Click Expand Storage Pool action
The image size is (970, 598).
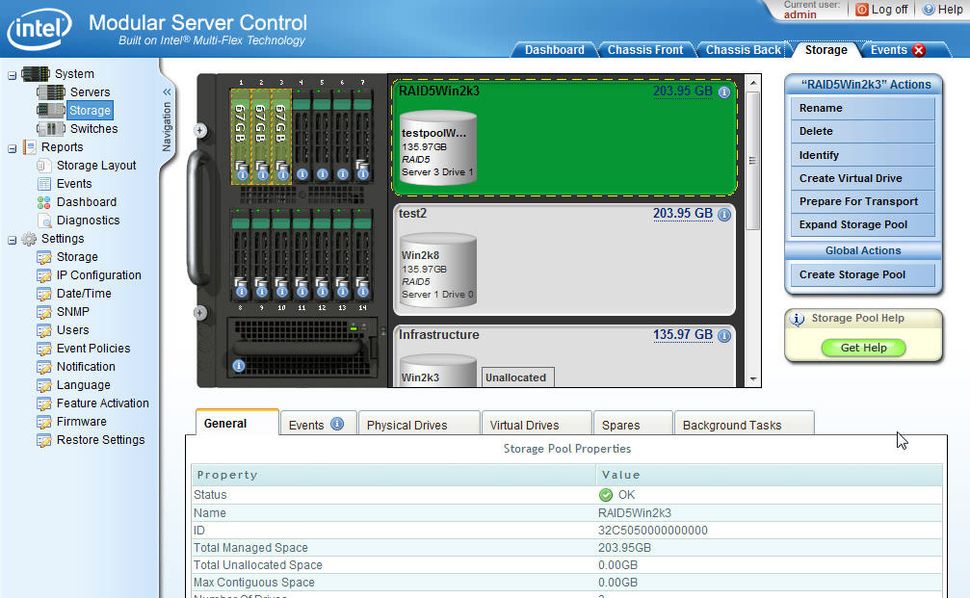[x=862, y=224]
